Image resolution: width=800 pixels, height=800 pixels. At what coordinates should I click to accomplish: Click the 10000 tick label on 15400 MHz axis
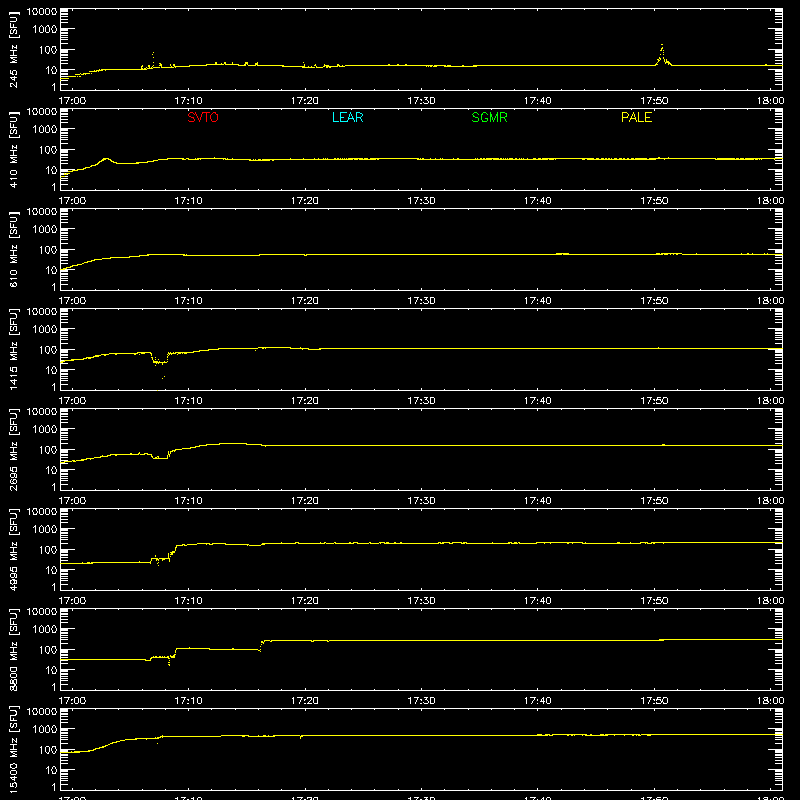[42, 712]
